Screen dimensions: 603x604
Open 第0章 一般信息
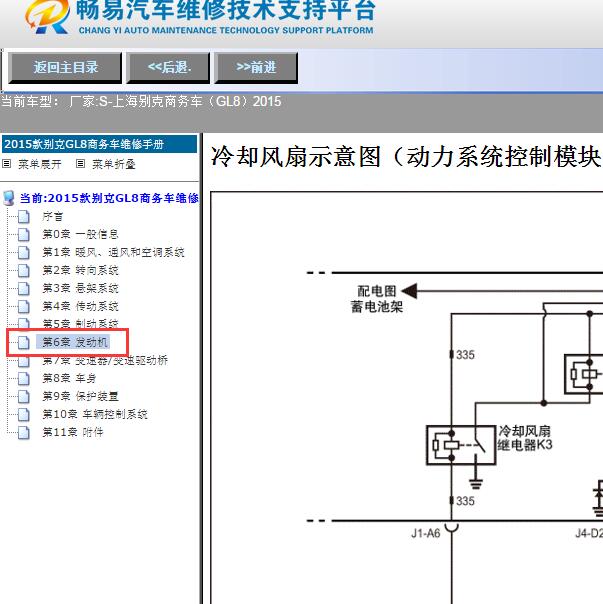click(x=80, y=234)
